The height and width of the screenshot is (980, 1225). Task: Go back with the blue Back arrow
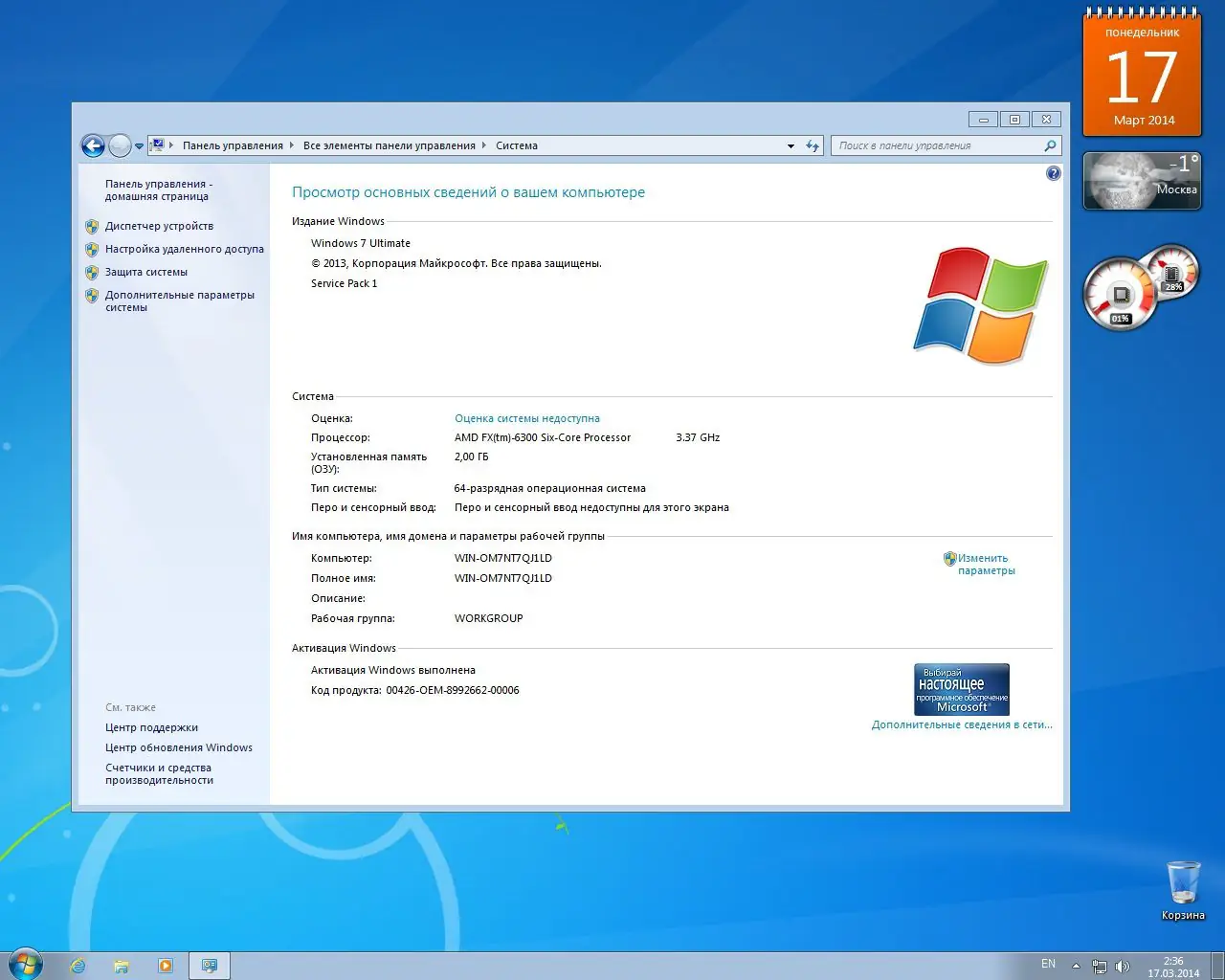pos(93,145)
